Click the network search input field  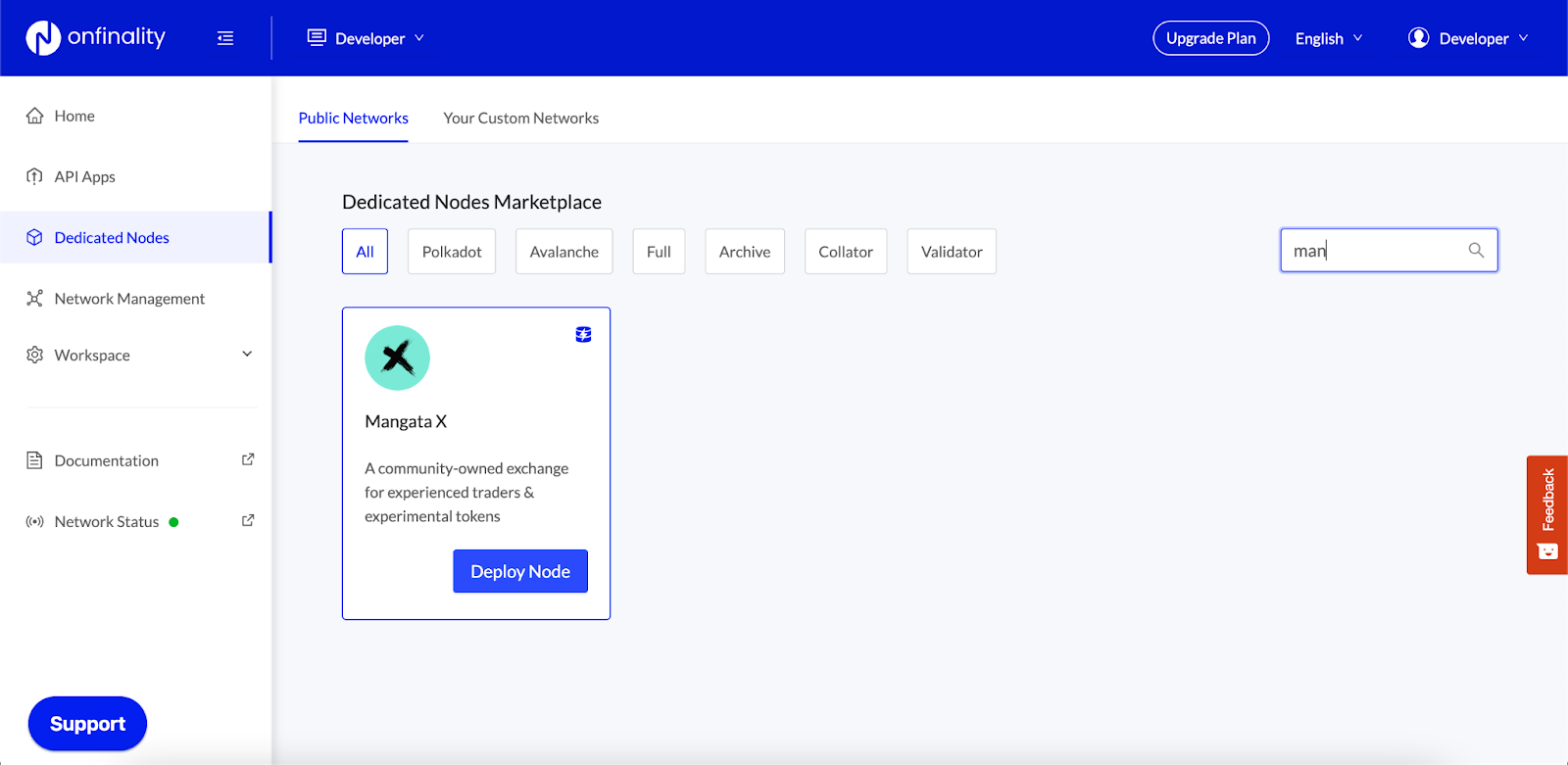(1389, 250)
